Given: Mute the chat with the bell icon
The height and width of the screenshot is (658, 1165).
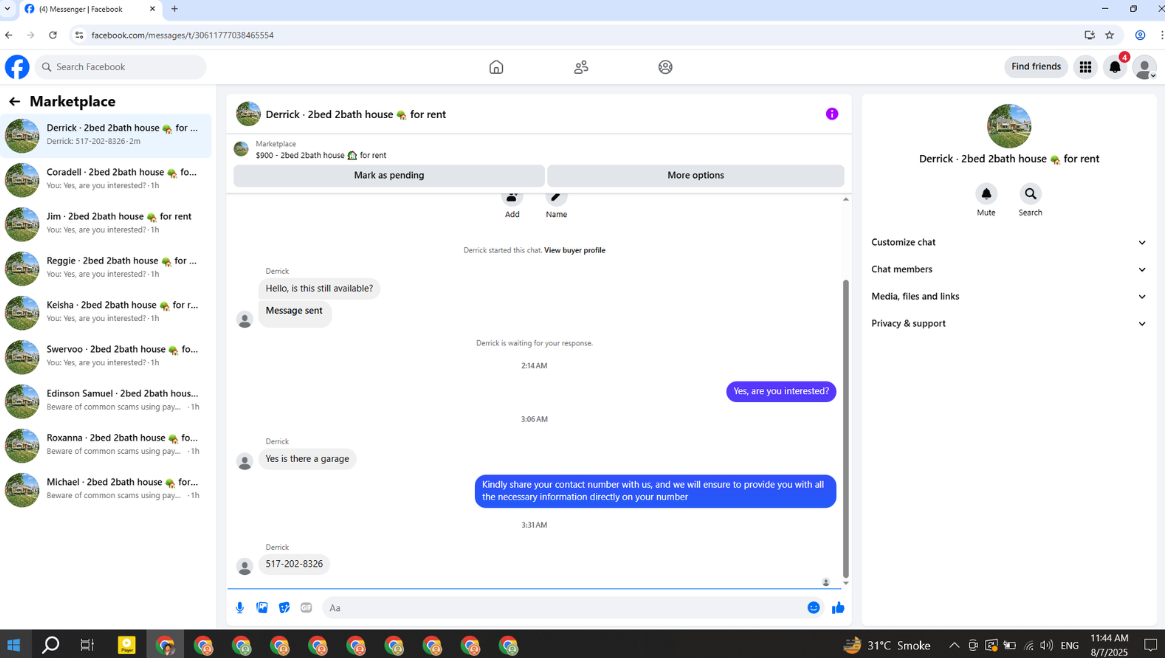Looking at the screenshot, I should 986,194.
